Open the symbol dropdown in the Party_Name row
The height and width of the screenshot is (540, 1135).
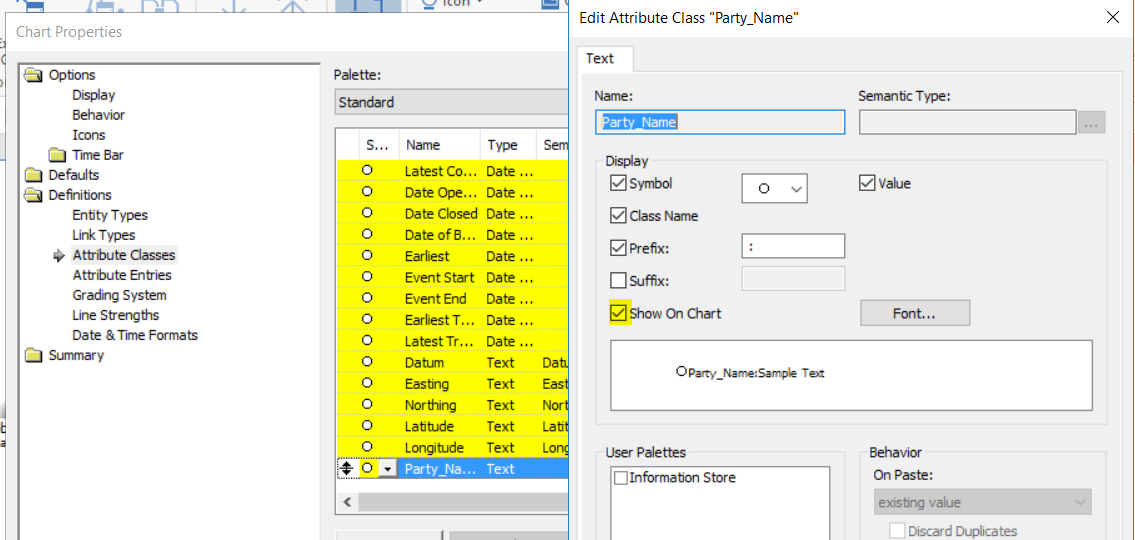click(x=389, y=469)
